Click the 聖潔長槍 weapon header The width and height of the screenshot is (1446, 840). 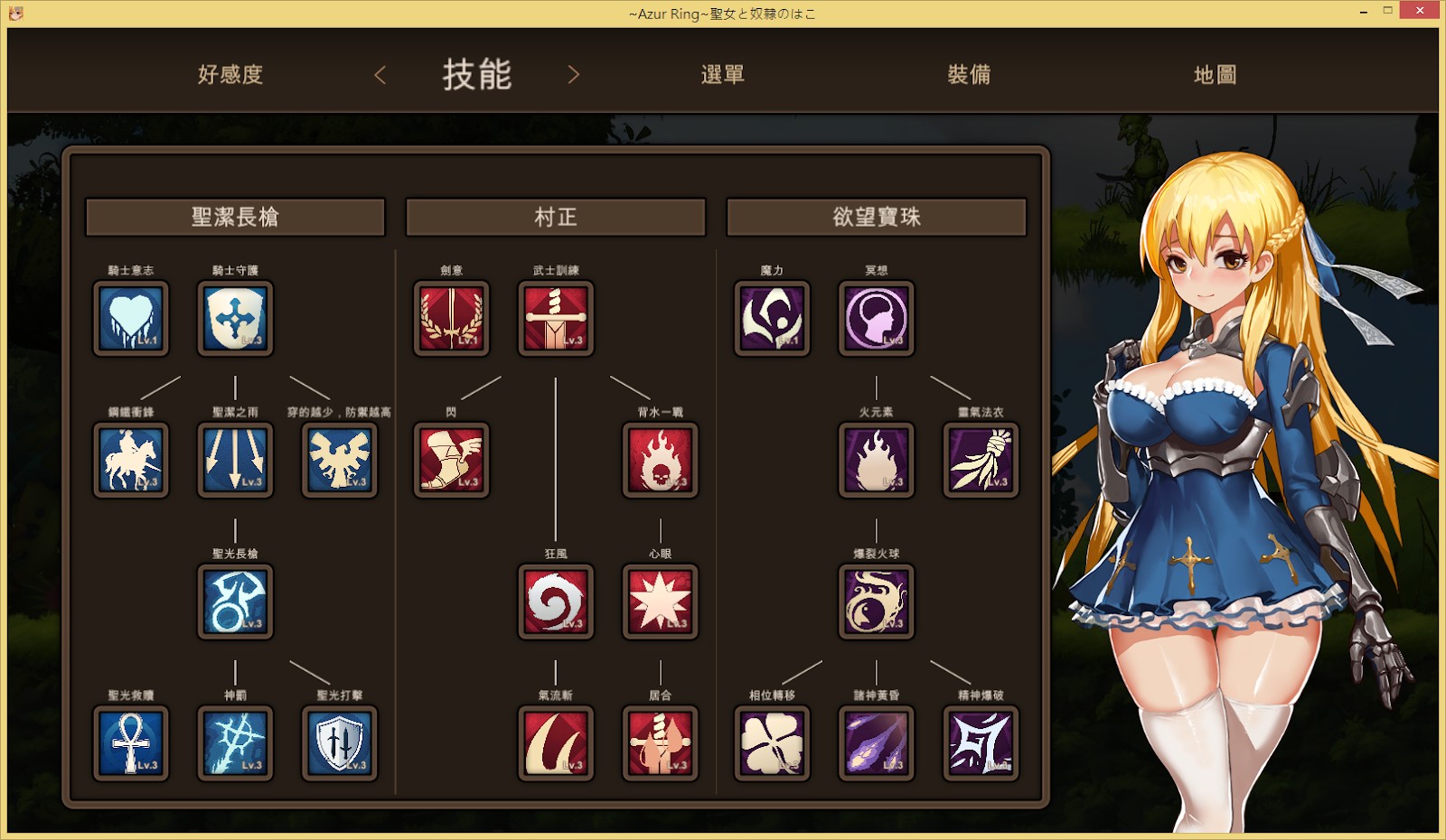click(x=235, y=217)
